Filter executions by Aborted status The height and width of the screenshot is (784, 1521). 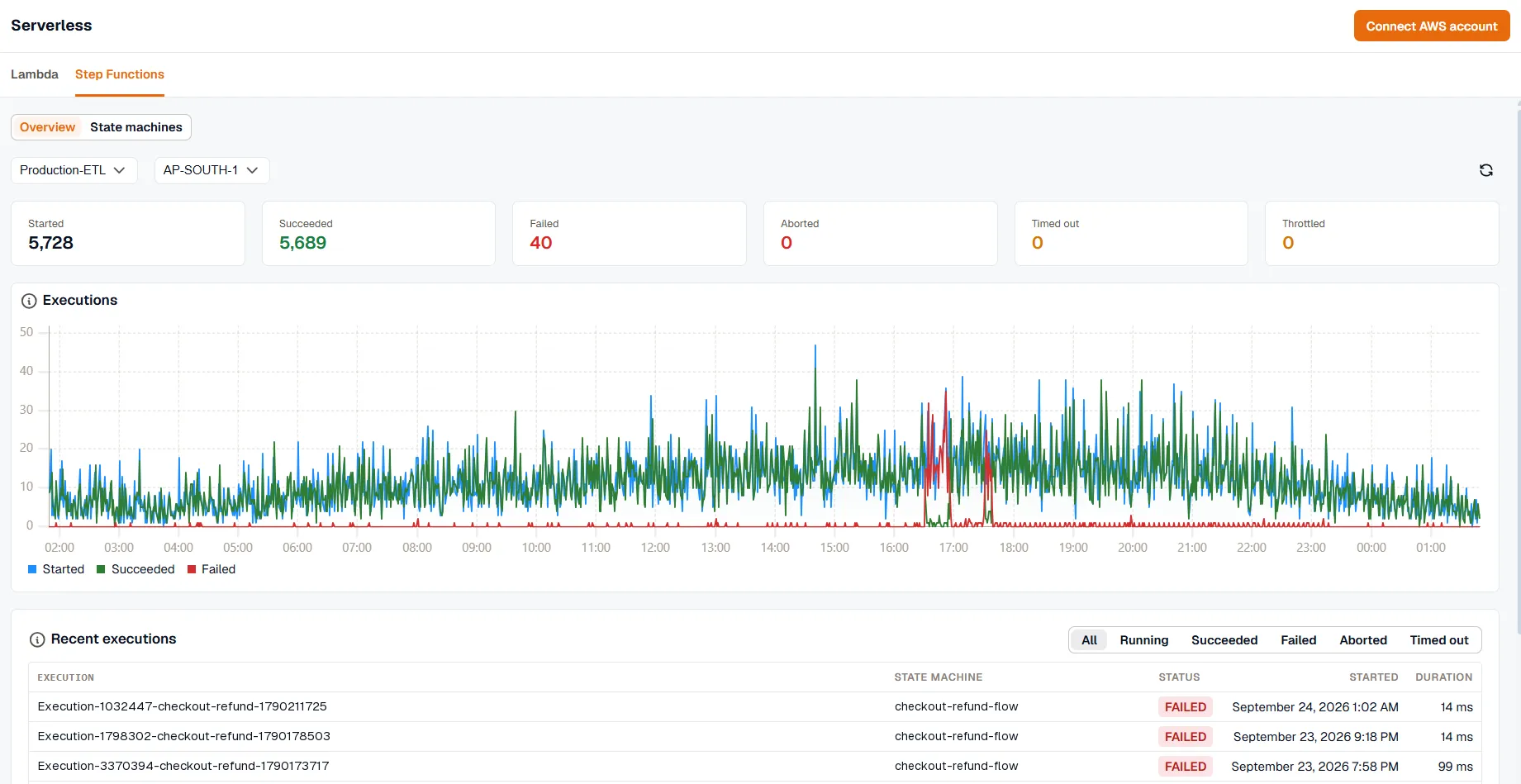point(1363,640)
